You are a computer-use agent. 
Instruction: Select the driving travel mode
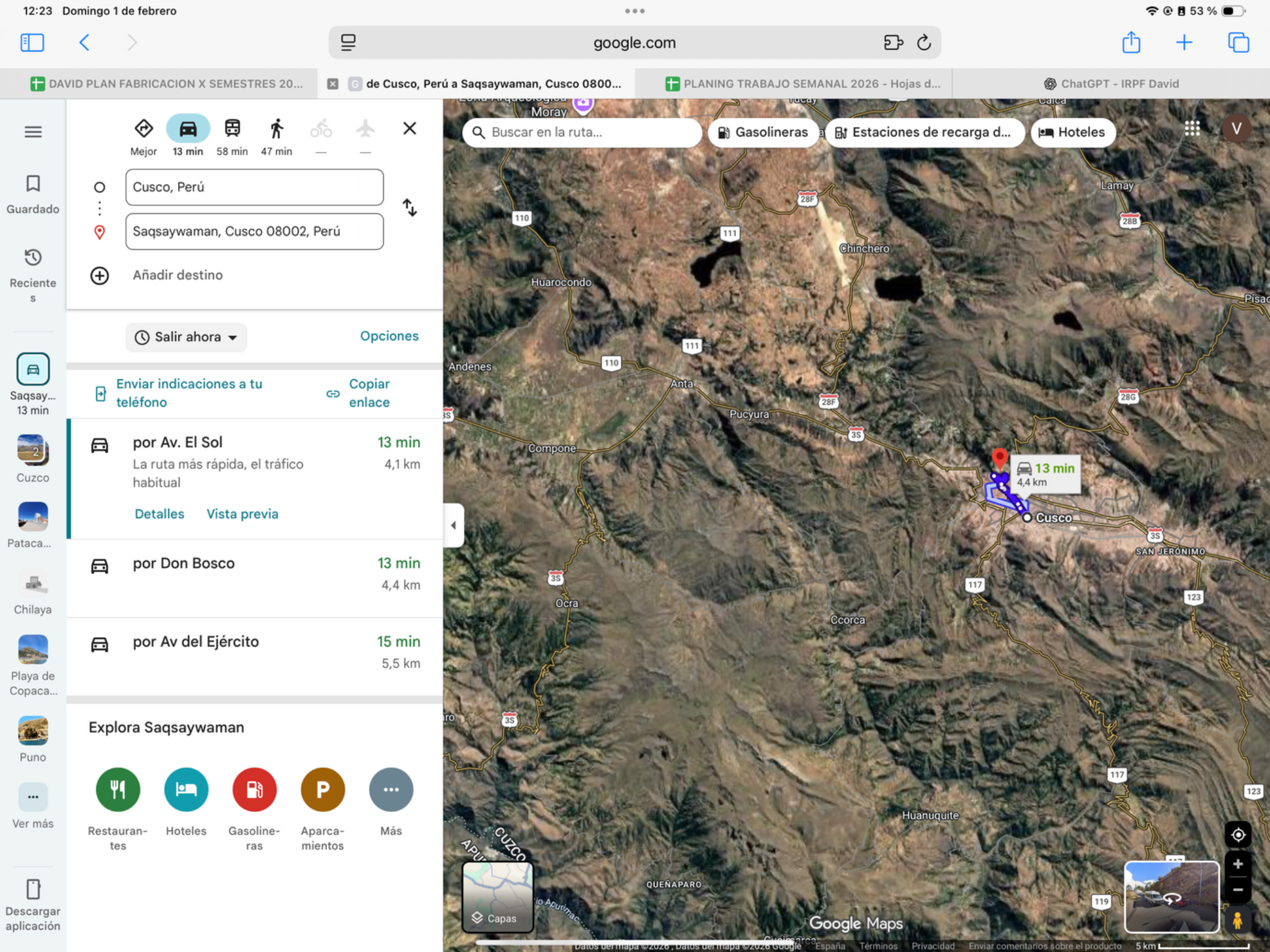point(188,136)
